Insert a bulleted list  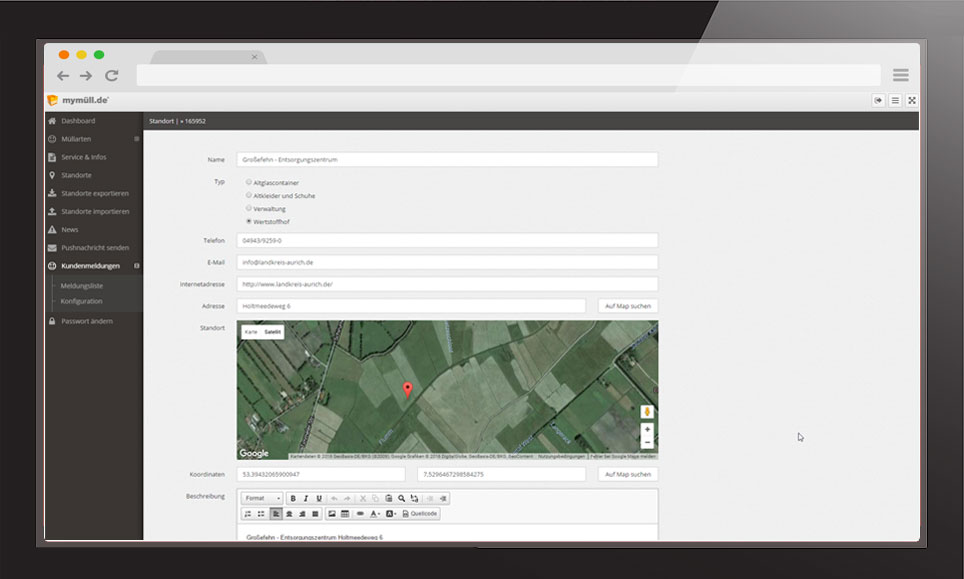point(261,514)
